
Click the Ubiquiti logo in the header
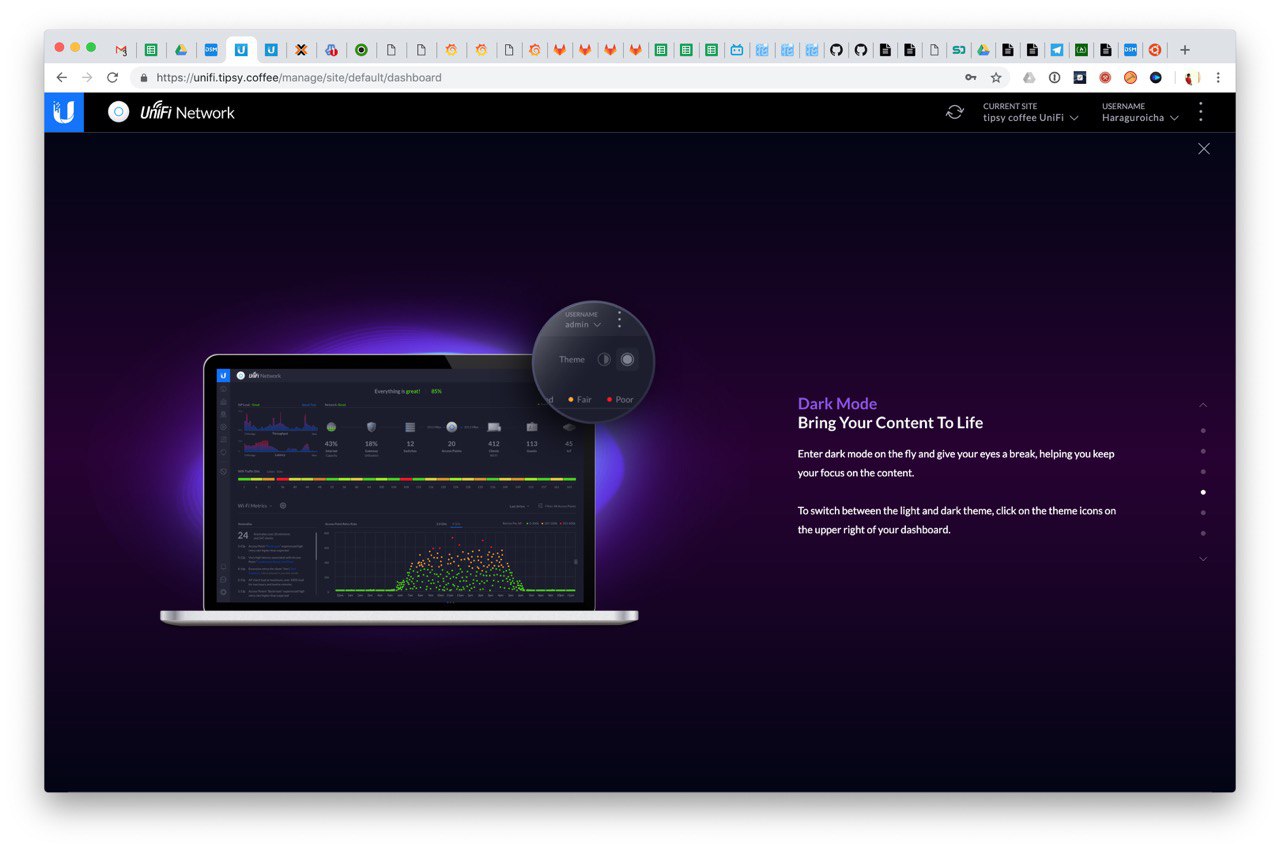[64, 112]
